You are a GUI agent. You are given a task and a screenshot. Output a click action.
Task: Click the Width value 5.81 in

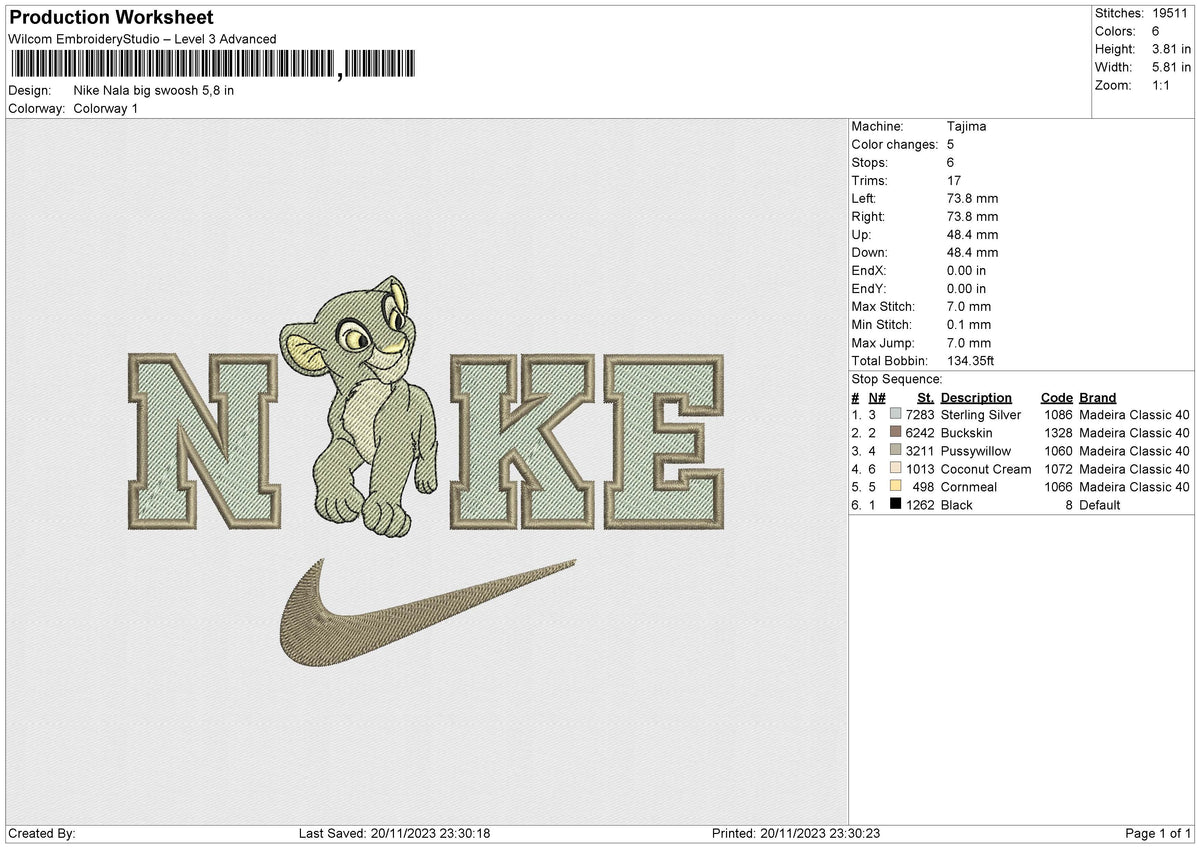tap(1170, 67)
